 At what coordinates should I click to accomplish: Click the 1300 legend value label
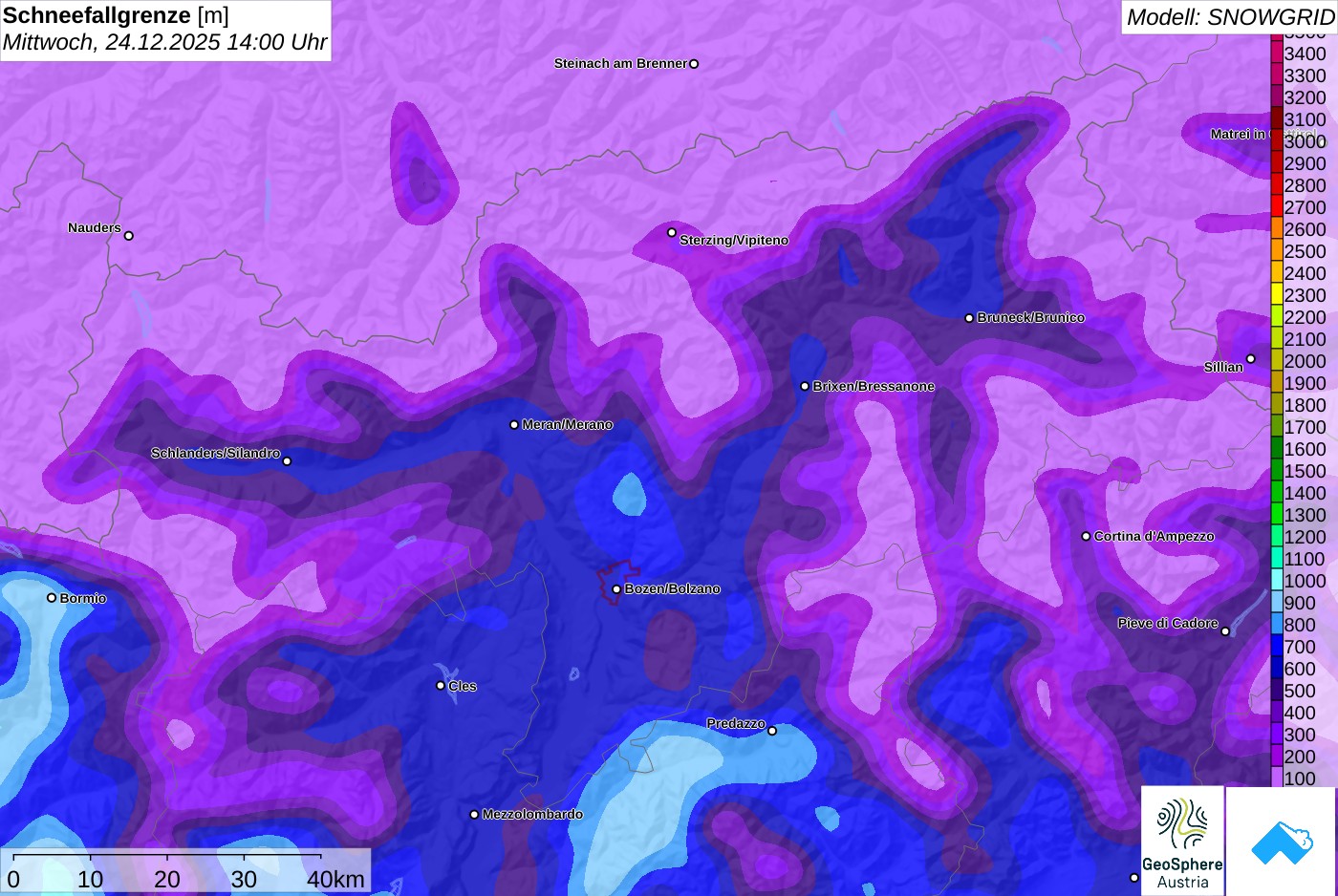pos(1306,515)
